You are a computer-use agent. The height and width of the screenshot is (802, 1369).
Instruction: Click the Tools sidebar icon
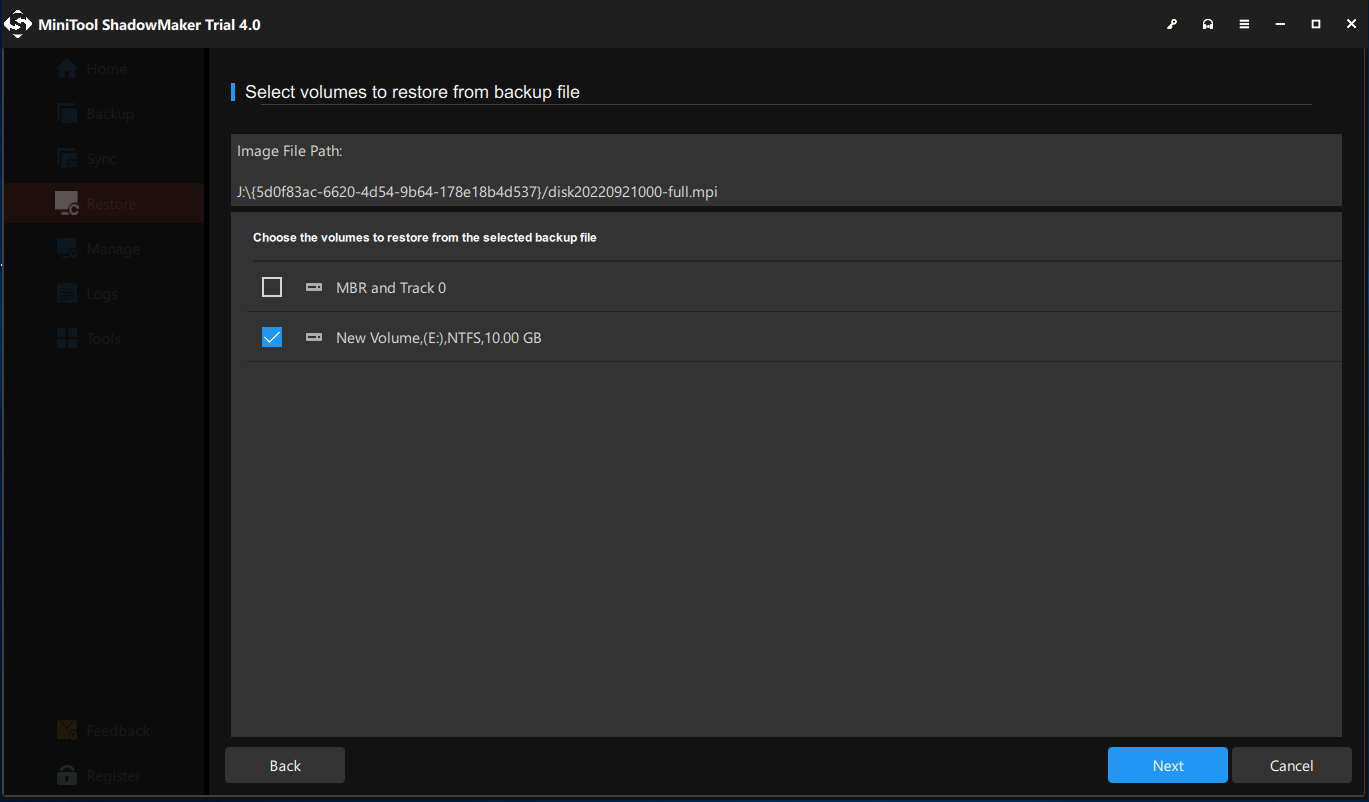[67, 339]
